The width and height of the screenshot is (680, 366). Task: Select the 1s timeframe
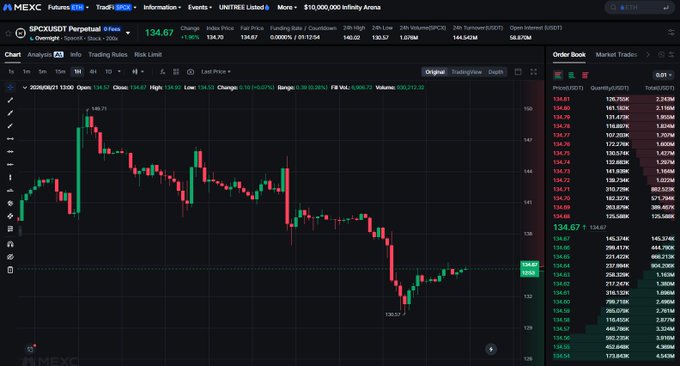pos(11,72)
